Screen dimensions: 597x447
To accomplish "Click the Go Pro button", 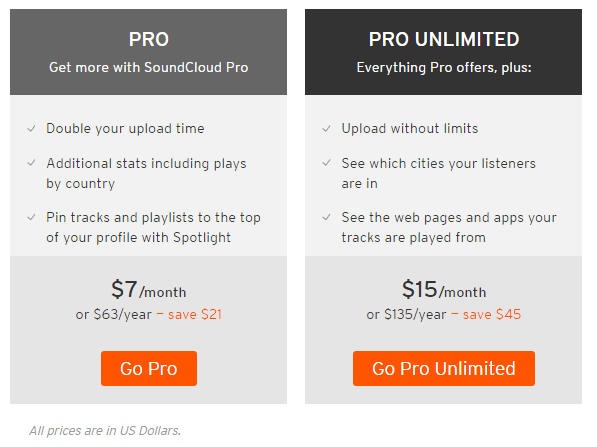I will coord(149,368).
